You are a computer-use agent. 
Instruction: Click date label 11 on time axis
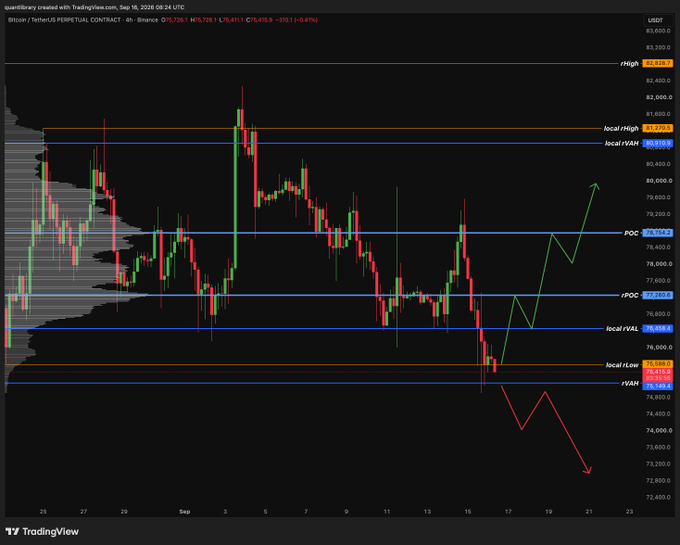click(x=387, y=512)
